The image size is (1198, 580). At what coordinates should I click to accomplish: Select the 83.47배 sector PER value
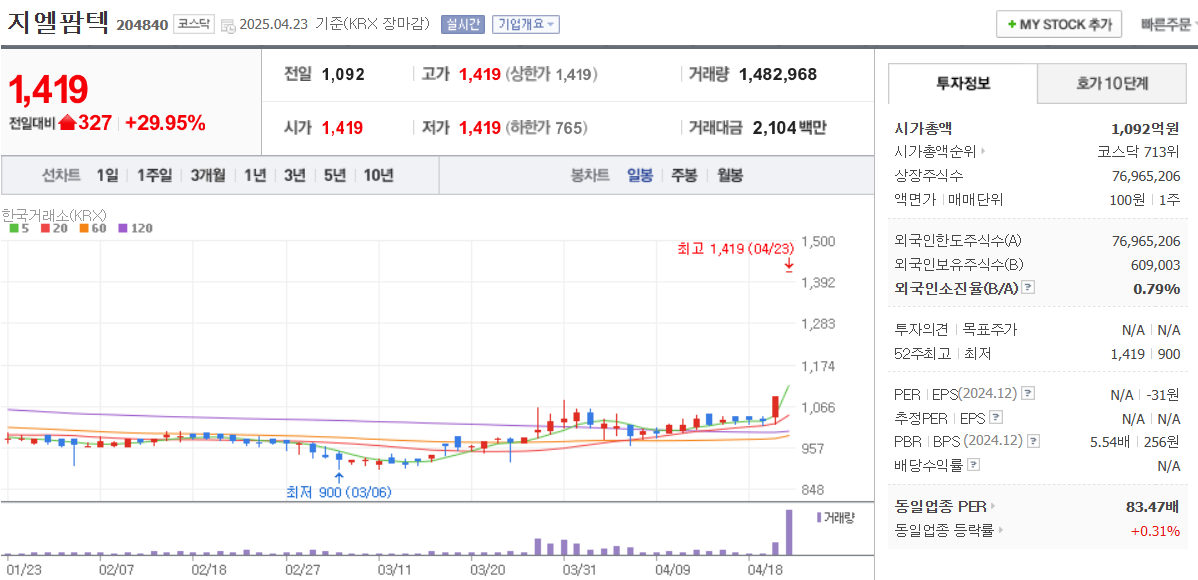click(x=1152, y=506)
